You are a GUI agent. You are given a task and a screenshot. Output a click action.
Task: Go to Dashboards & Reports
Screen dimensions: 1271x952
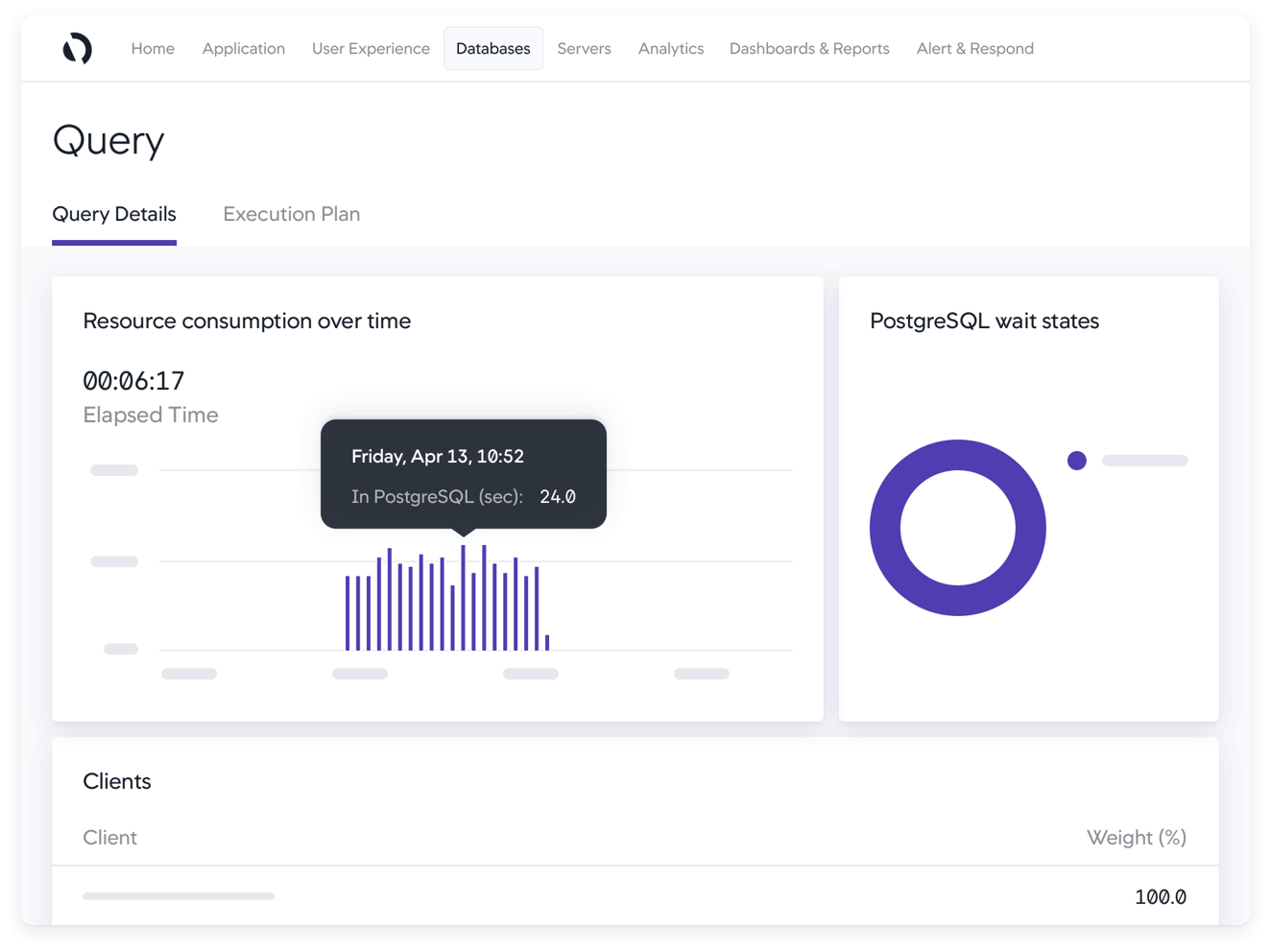[808, 49]
